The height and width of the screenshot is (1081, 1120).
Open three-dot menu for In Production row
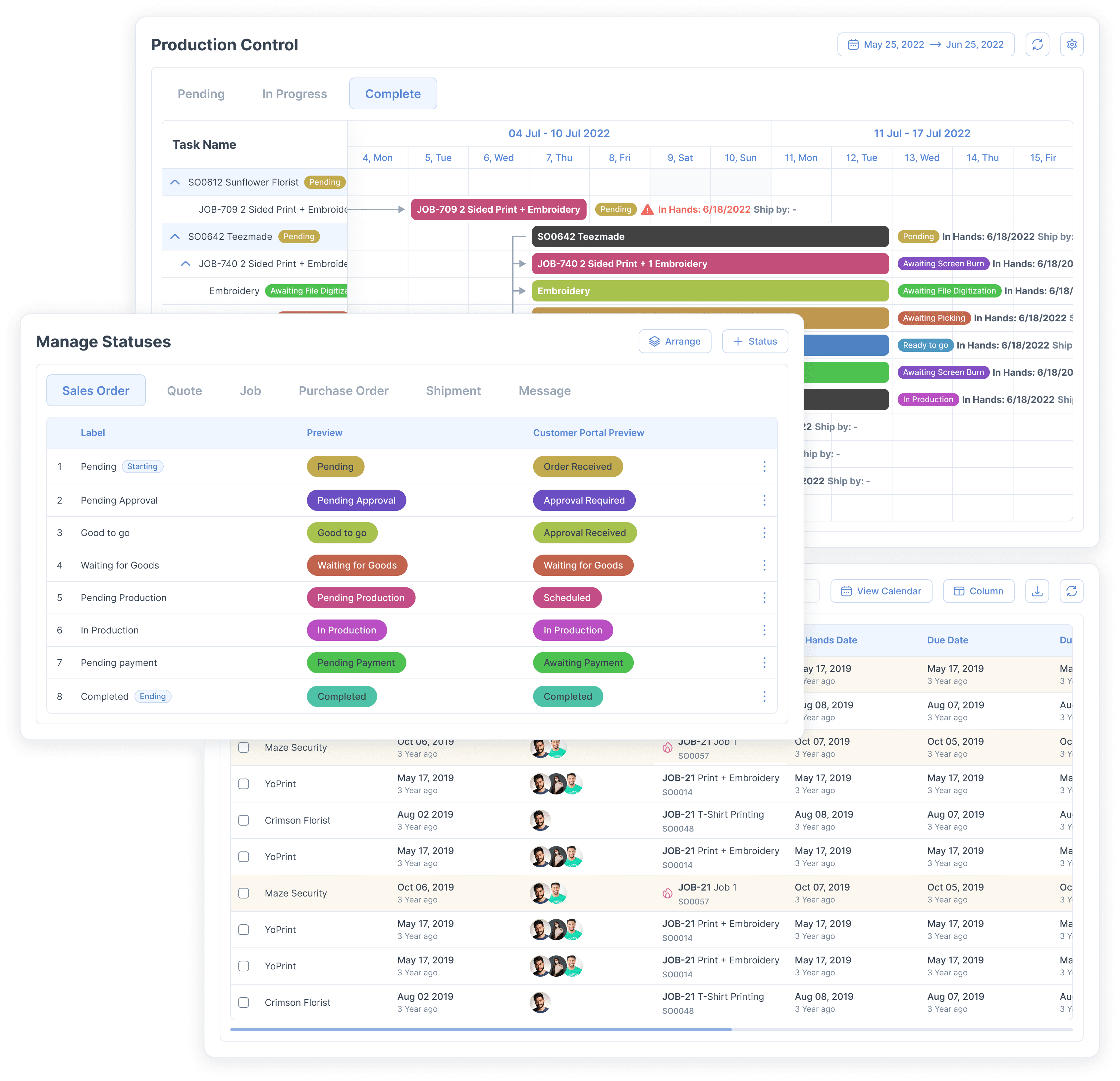pyautogui.click(x=764, y=630)
